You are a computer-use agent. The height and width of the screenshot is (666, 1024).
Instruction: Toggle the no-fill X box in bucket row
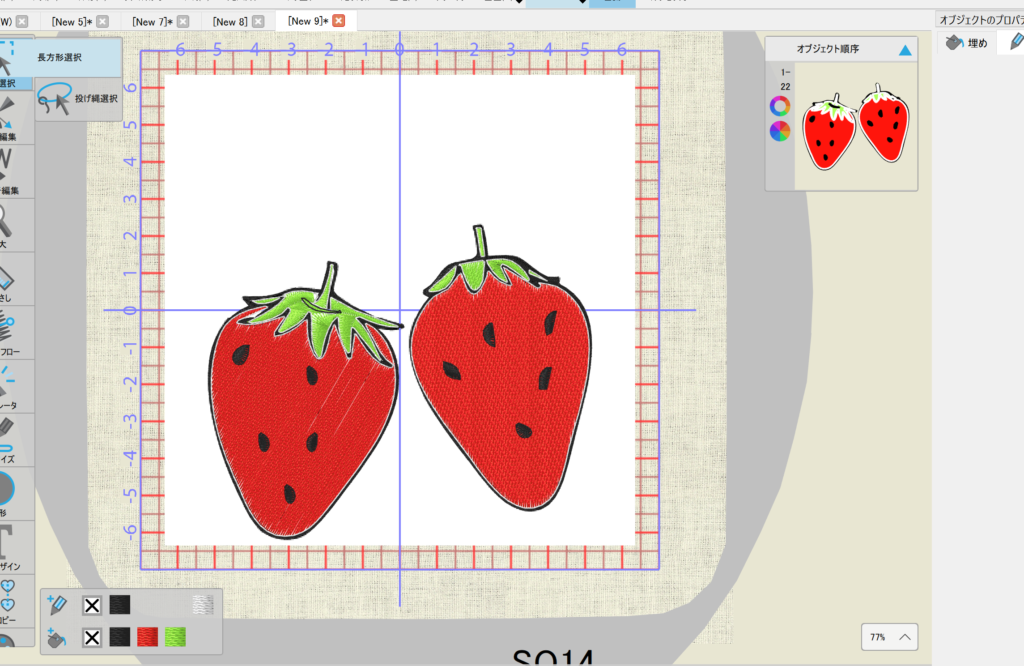click(x=92, y=637)
